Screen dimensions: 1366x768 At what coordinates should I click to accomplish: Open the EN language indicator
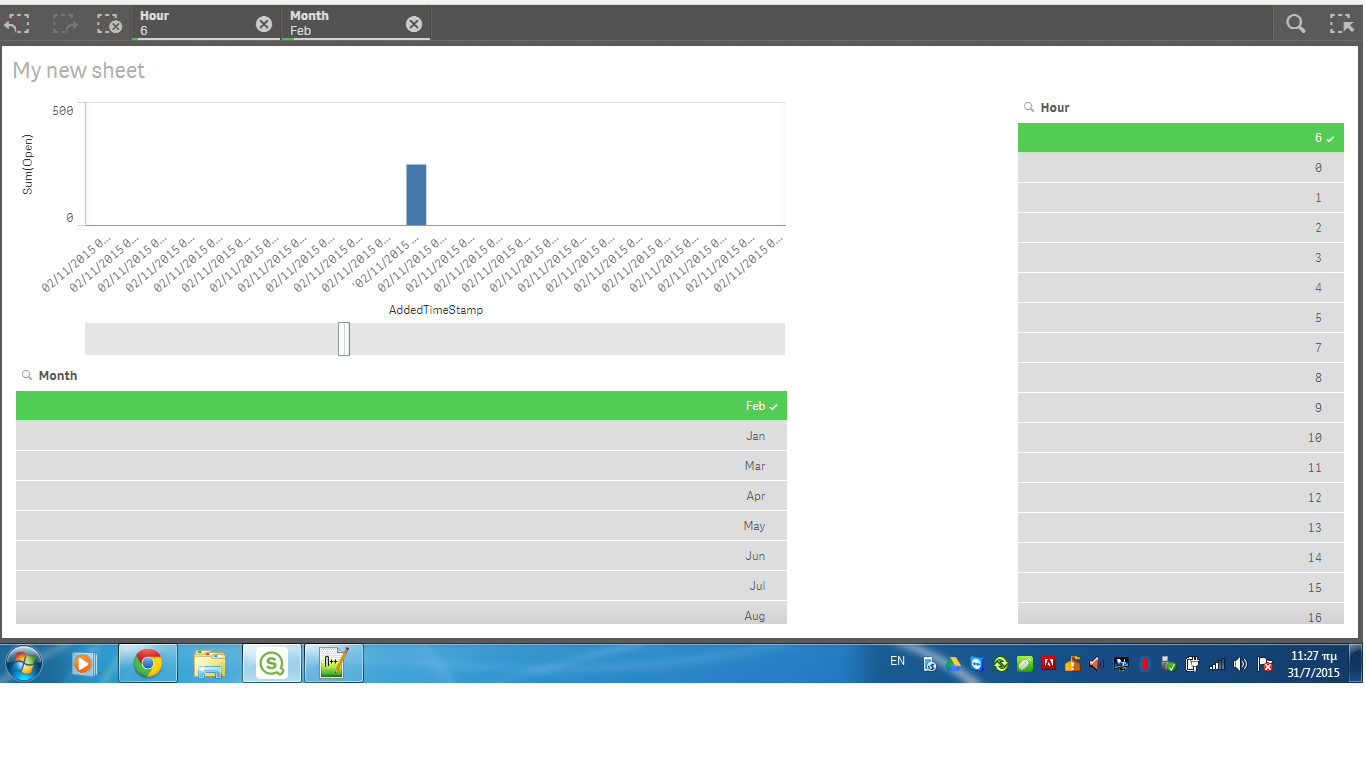[897, 661]
